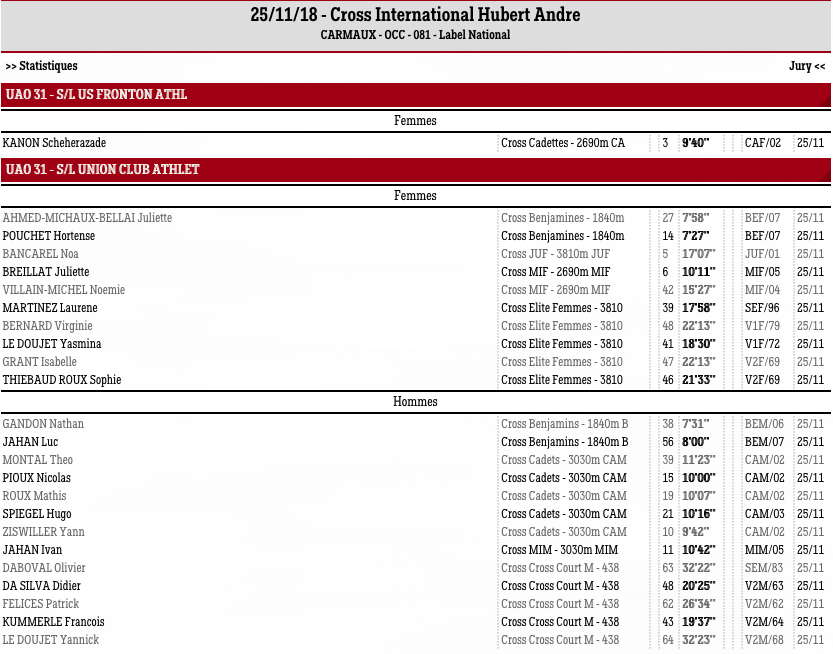The height and width of the screenshot is (654, 833).
Task: Open athlete VILLAIN-MICHEL Noemie
Action: pyautogui.click(x=64, y=290)
